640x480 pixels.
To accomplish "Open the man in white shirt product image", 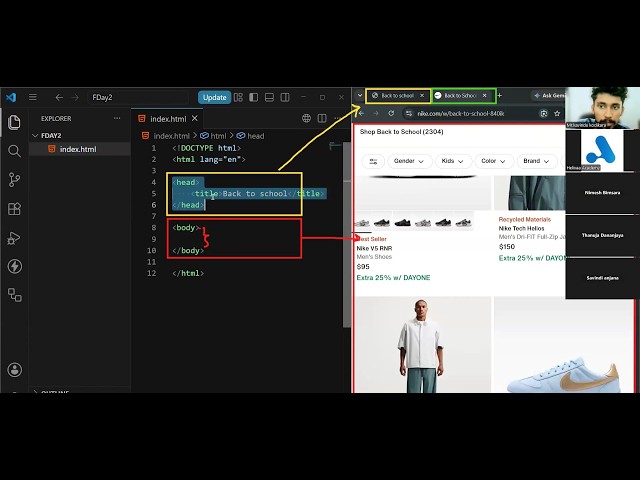I will (x=423, y=344).
